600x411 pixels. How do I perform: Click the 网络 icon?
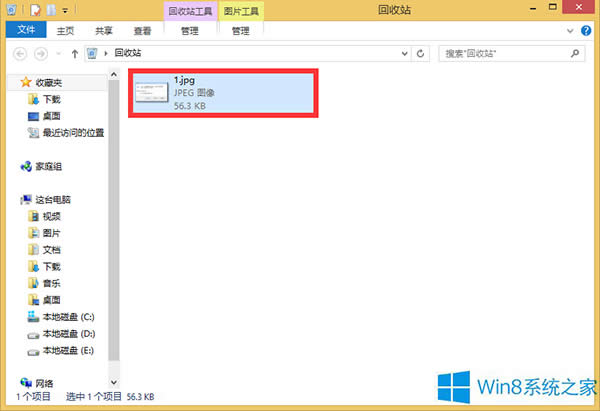26,382
